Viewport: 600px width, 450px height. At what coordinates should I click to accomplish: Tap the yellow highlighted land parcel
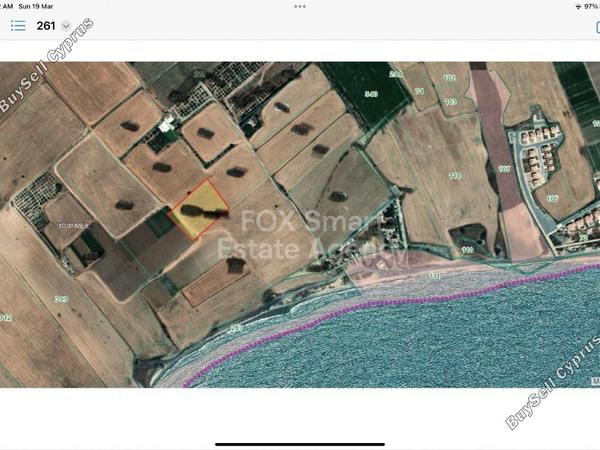(x=199, y=209)
